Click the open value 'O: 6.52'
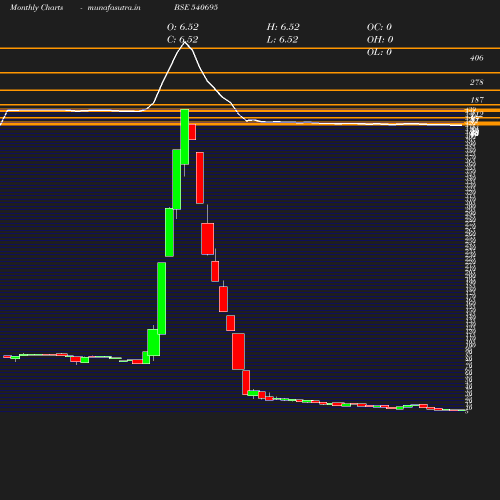This screenshot has height=500, width=500. [x=183, y=27]
